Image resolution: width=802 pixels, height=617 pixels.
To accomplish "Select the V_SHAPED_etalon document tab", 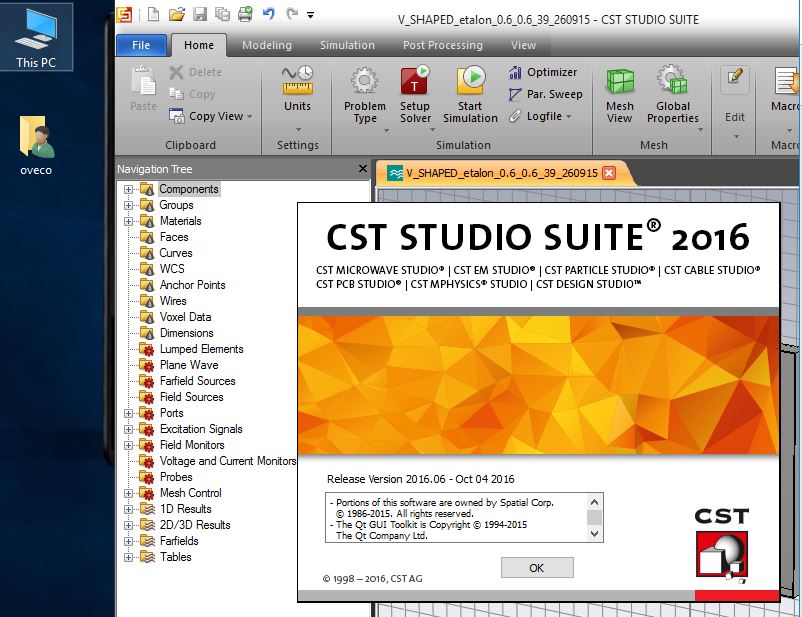I will (501, 173).
